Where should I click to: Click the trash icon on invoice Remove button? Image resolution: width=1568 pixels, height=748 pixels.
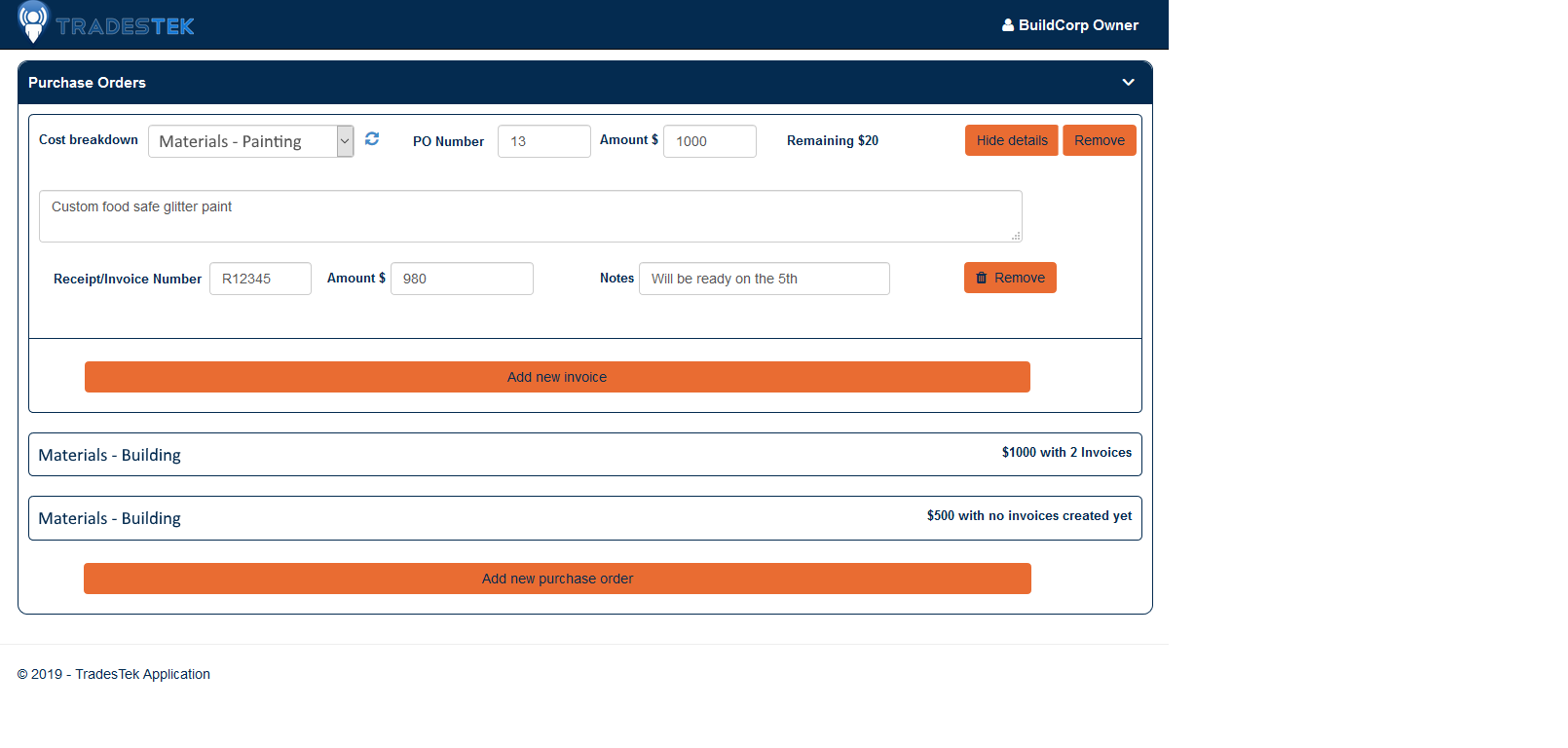pyautogui.click(x=982, y=278)
